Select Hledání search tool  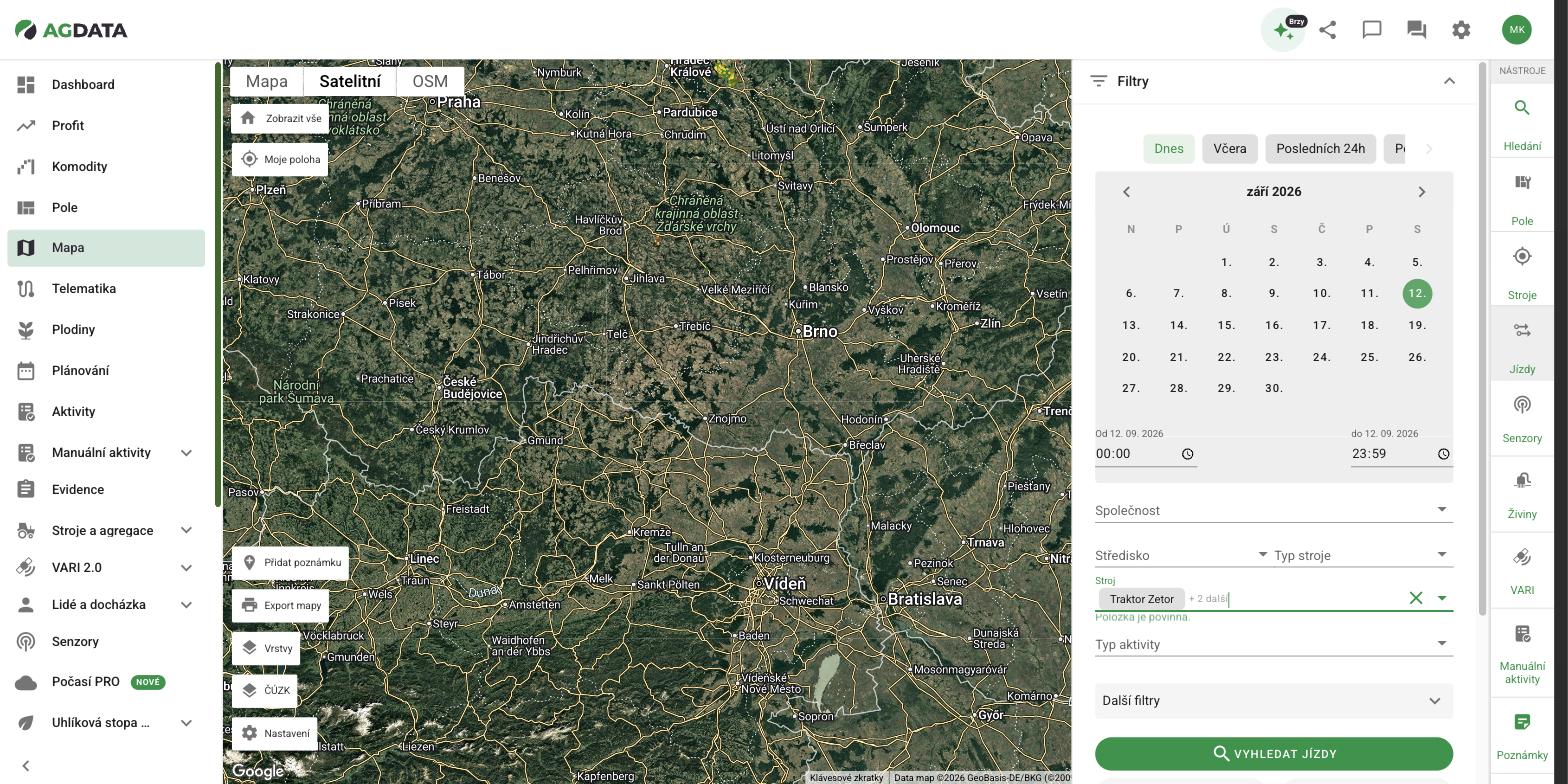click(1522, 123)
